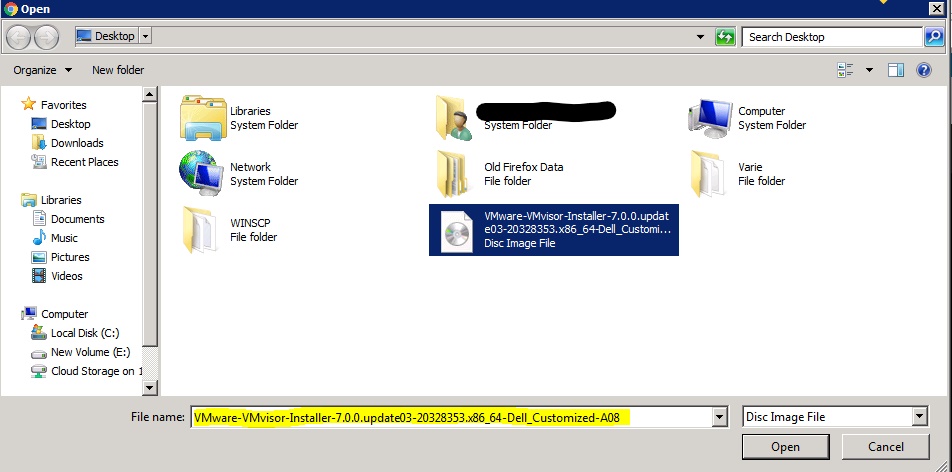
Task: Select the WINSCP folder icon
Action: 199,230
